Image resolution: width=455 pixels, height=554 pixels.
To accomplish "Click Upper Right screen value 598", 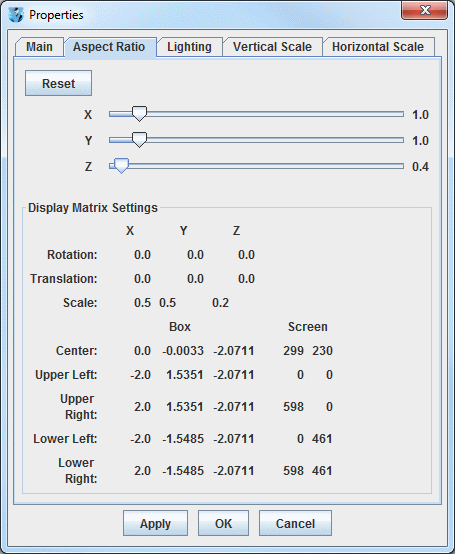I will click(293, 407).
